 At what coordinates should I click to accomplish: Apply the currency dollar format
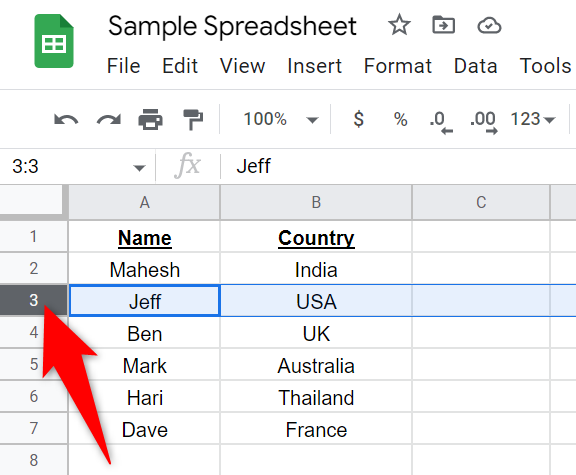tap(359, 119)
